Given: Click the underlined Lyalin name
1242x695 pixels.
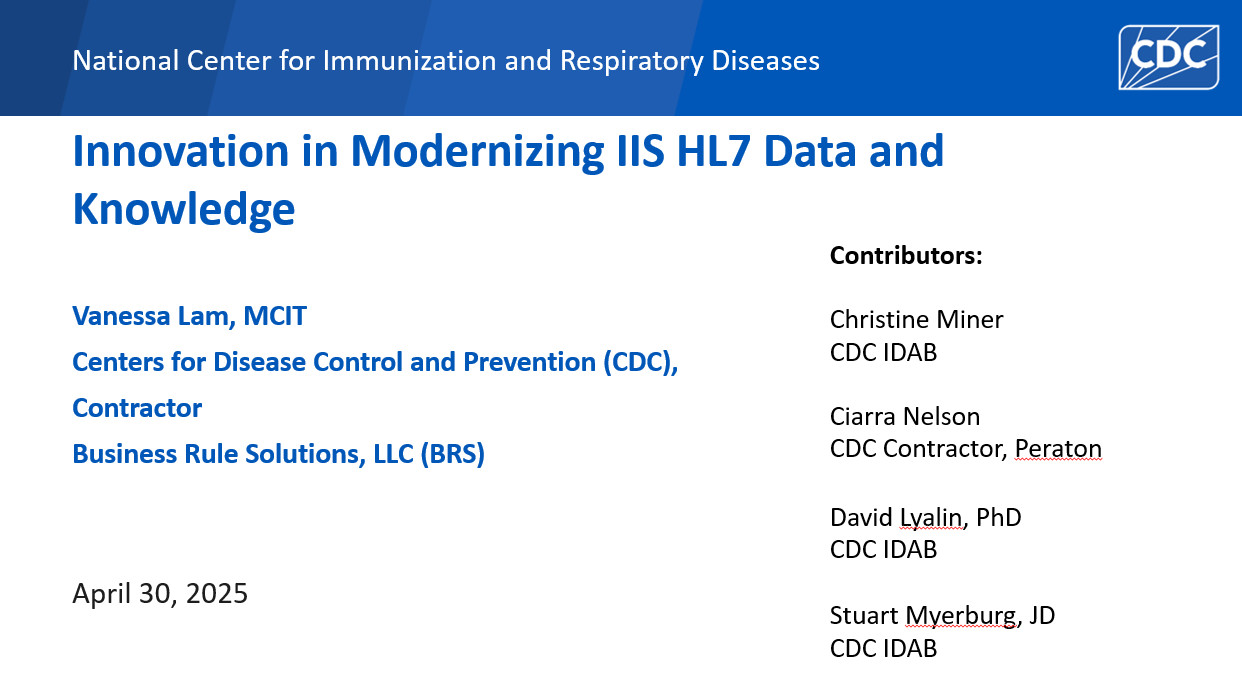Looking at the screenshot, I should [x=929, y=517].
